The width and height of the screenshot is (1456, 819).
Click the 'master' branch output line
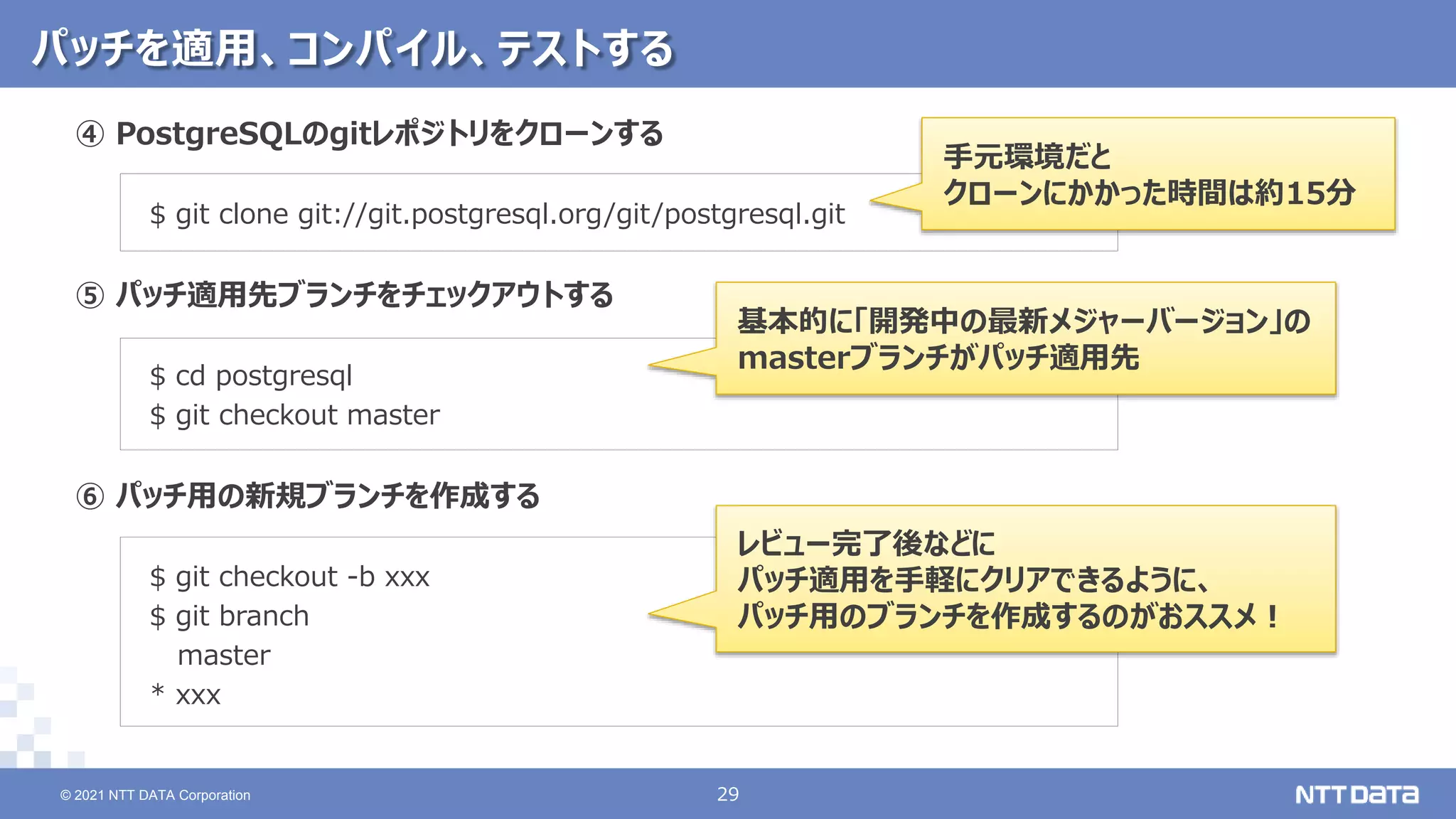coord(224,655)
